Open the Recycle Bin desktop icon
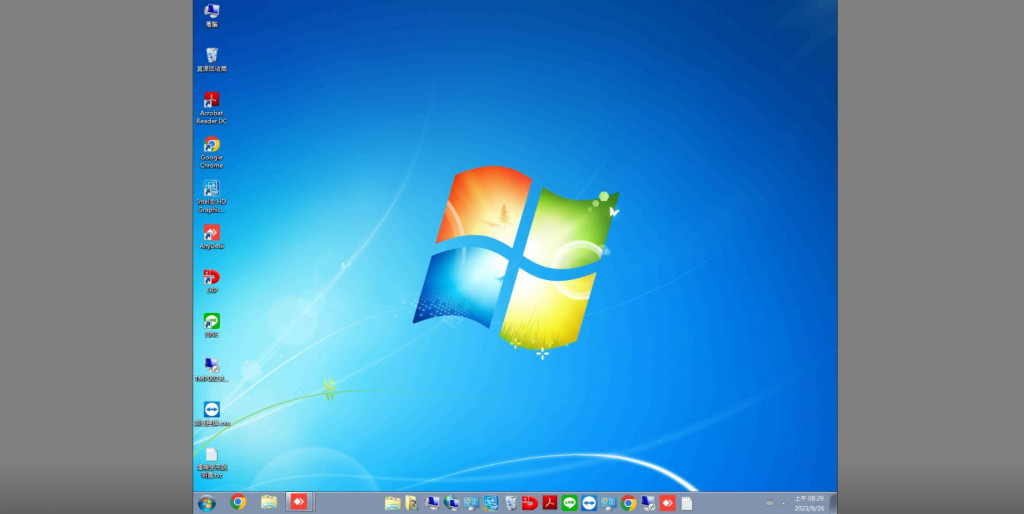 [212, 59]
